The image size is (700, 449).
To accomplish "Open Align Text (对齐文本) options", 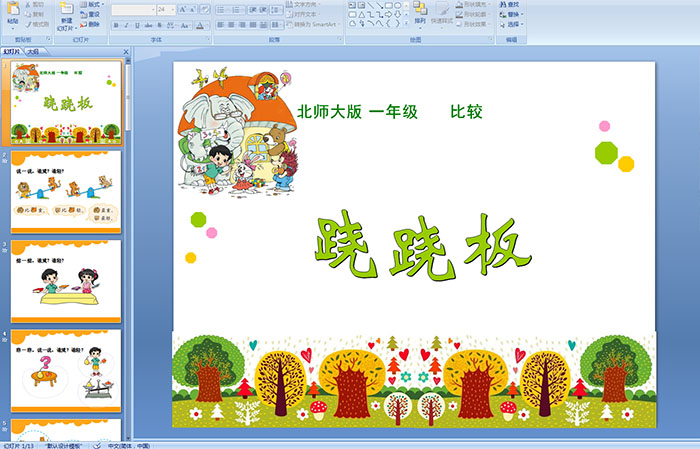I will [304, 14].
